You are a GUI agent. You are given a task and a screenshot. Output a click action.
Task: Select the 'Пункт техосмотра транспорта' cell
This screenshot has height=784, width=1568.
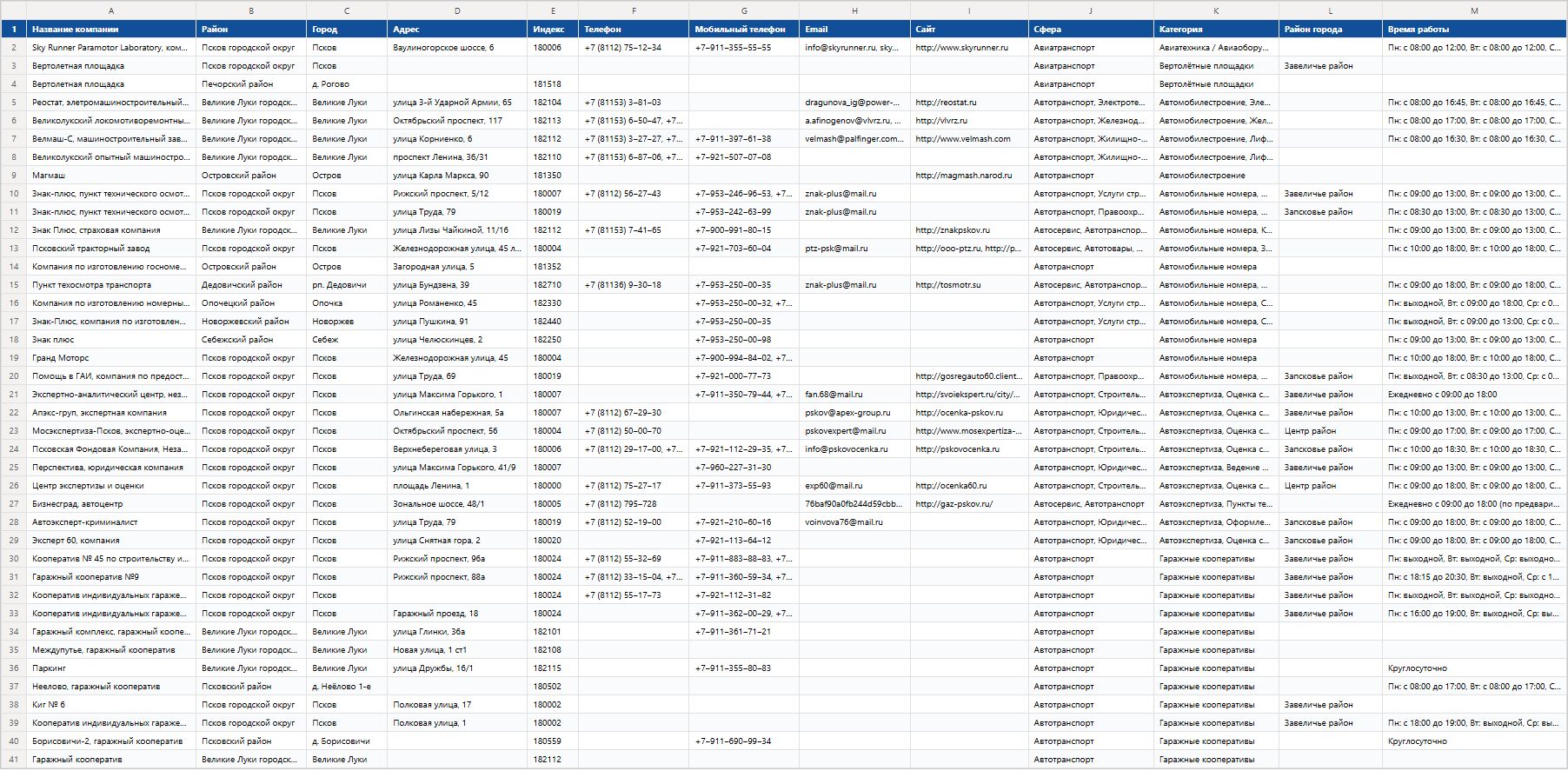tap(111, 285)
